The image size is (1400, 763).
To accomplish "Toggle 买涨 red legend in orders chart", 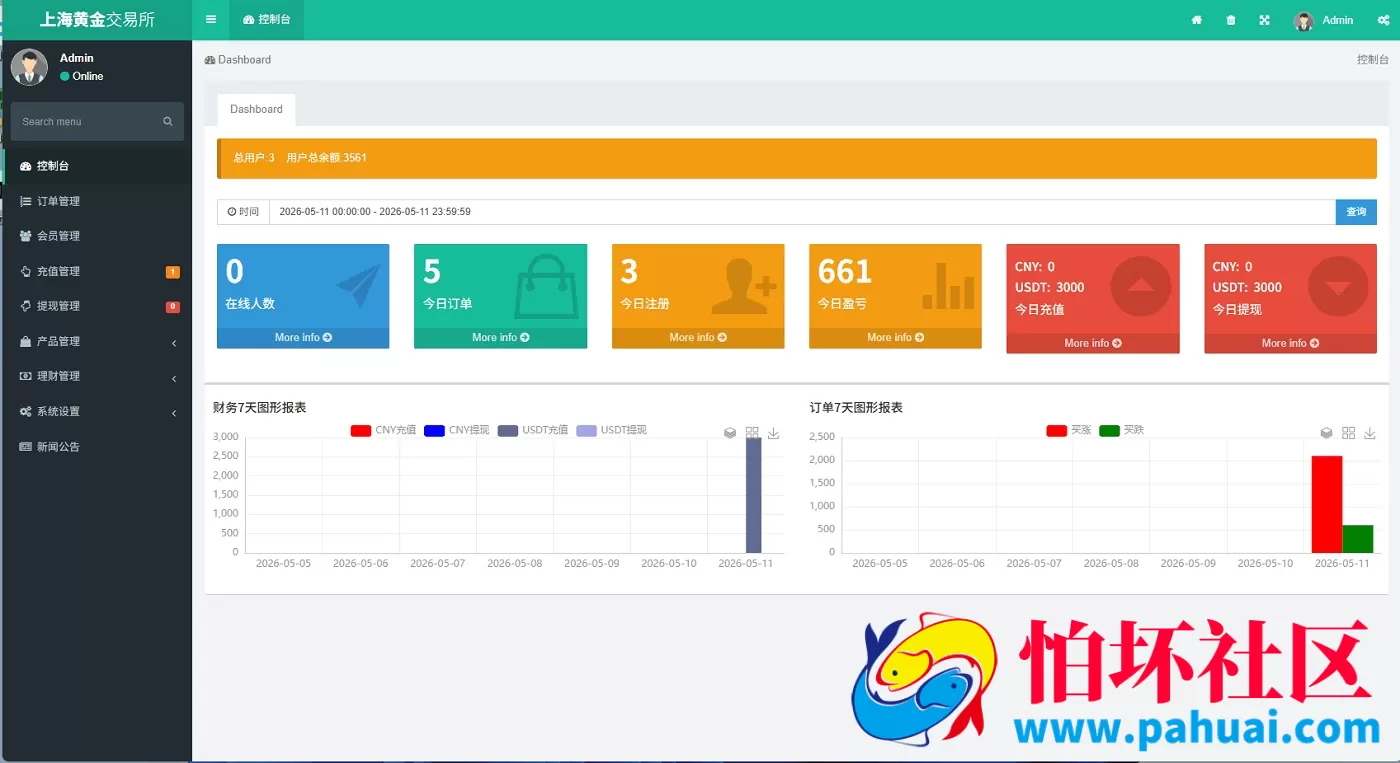I will [1057, 431].
